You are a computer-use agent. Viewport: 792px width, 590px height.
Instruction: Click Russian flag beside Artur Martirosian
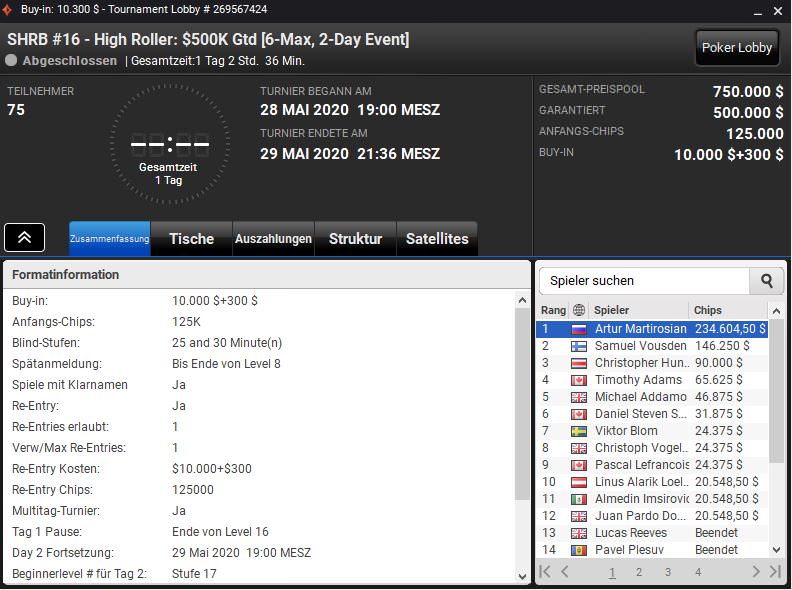579,329
